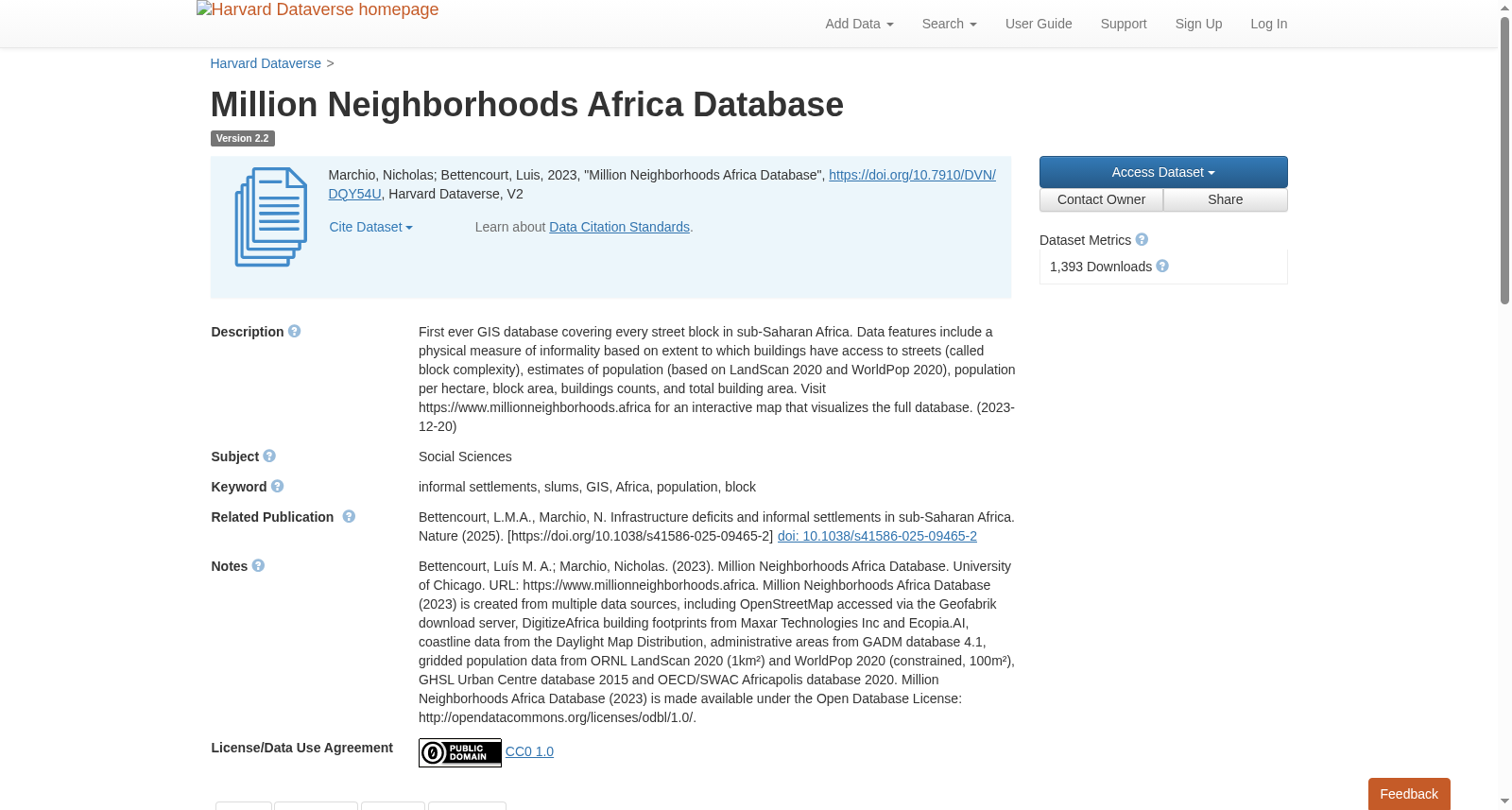Screen dimensions: 1512x810
Task: Click help icon next to Description
Action: 294,332
